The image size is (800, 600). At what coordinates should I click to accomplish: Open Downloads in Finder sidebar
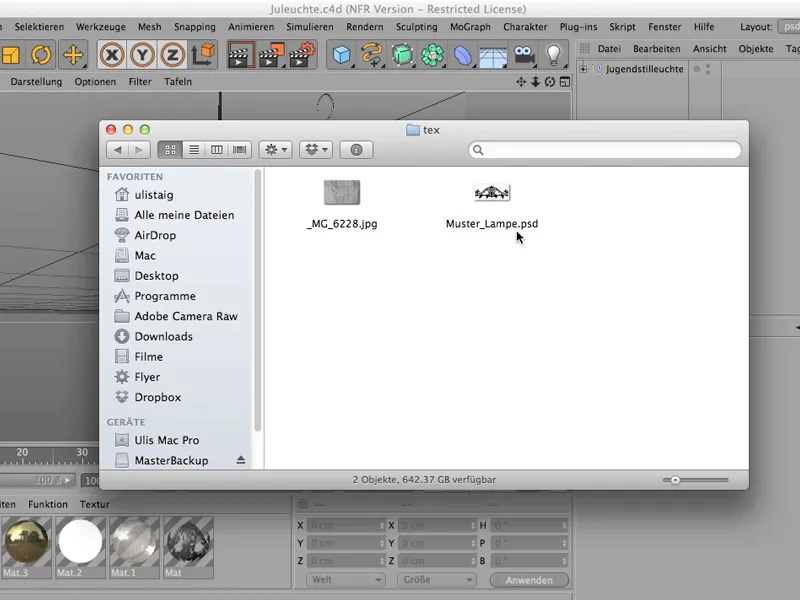(163, 336)
